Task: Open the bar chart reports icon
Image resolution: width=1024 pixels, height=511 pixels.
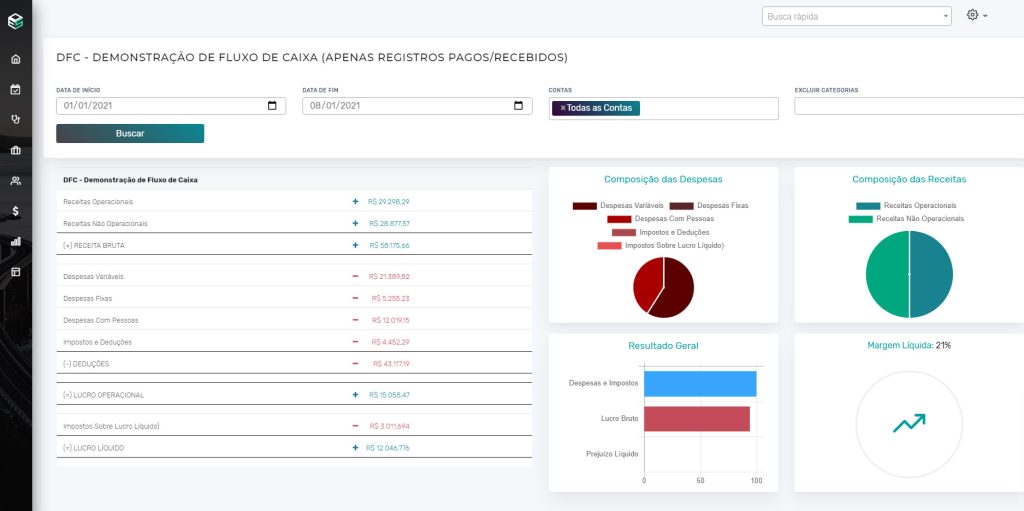Action: (x=16, y=241)
